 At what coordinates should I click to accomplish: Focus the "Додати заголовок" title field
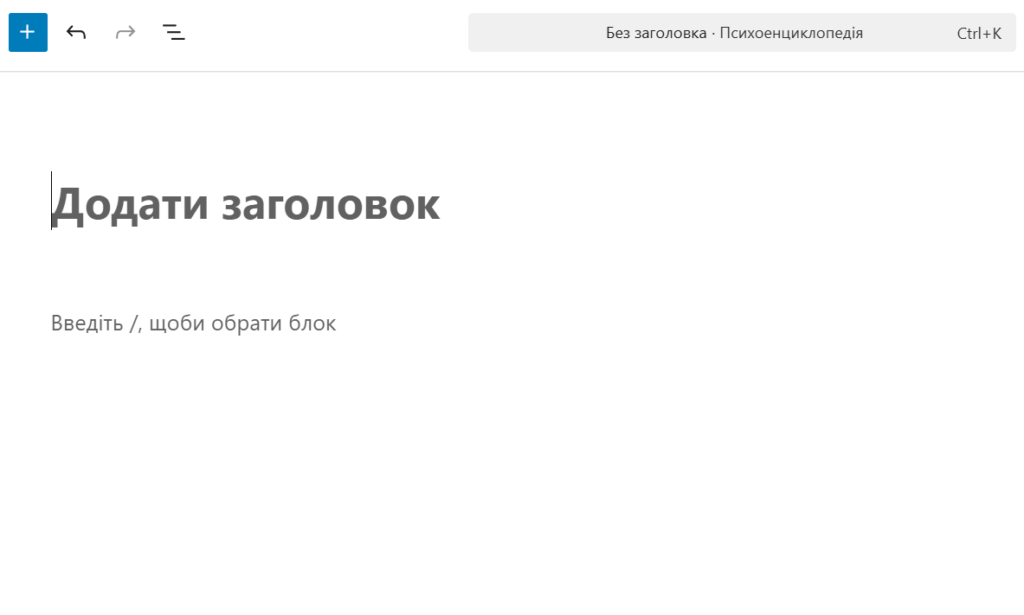click(245, 204)
